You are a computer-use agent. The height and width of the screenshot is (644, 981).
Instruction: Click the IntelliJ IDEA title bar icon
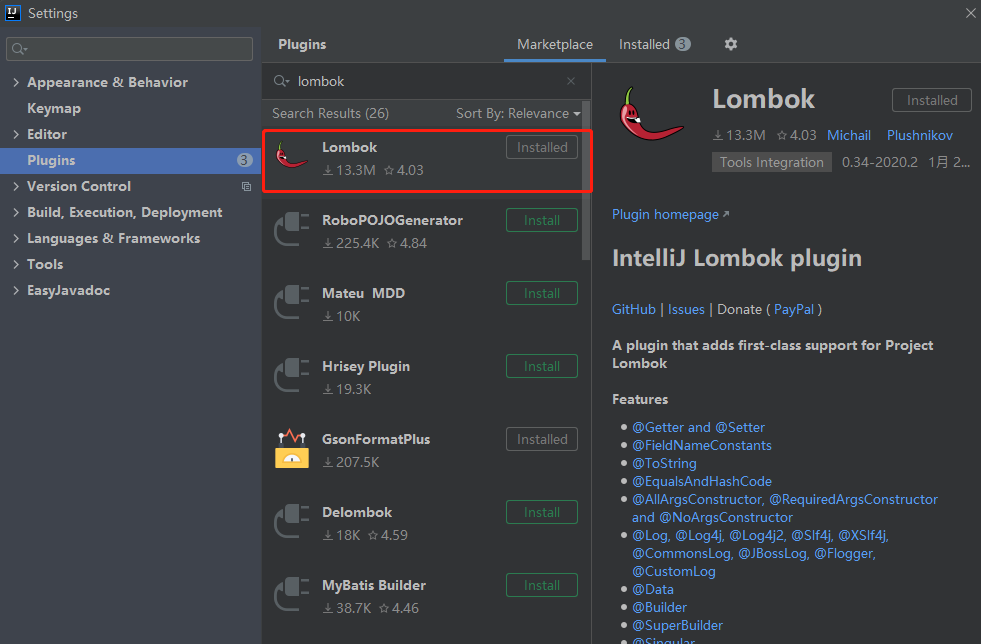pyautogui.click(x=13, y=13)
